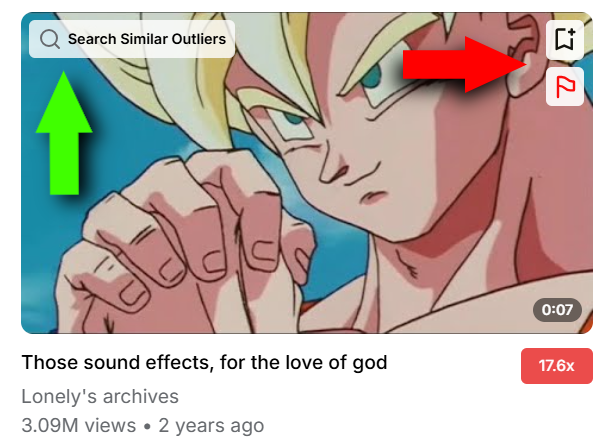The width and height of the screenshot is (614, 443).
Task: Click the red right-pointing arrow
Action: [x=465, y=65]
